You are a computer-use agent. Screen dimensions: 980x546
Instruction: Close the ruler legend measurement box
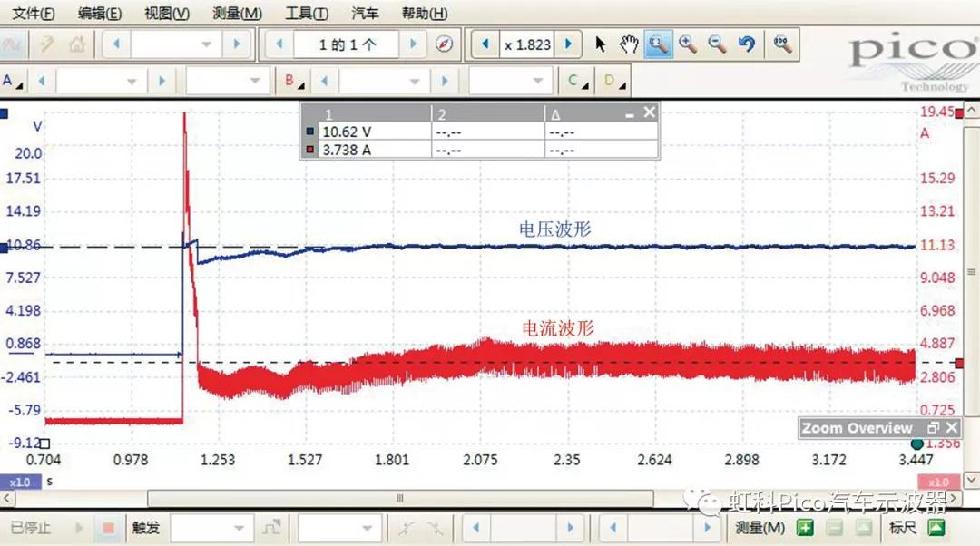coord(649,113)
